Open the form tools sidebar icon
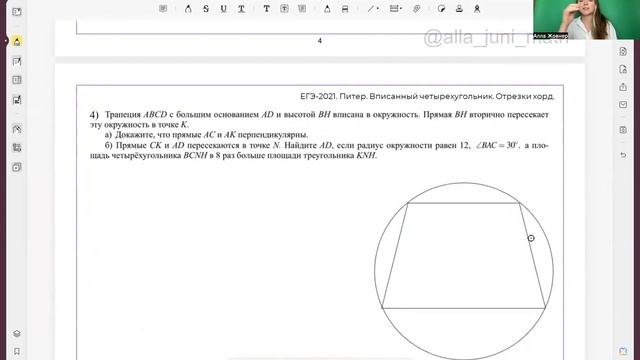 coord(17,100)
